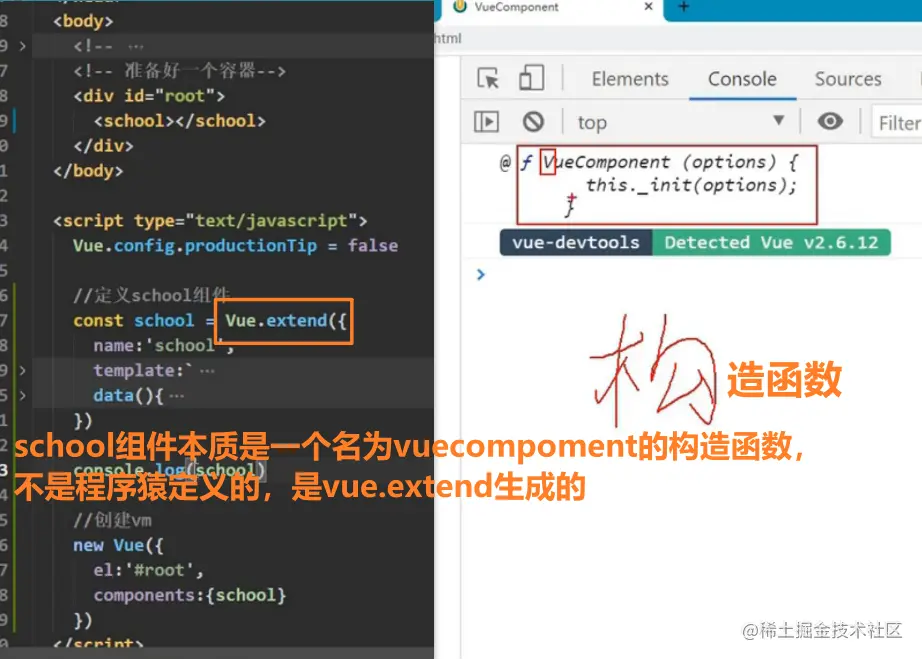The width and height of the screenshot is (922, 660).
Task: Click the '准备好一个容器' comment line
Action: (179, 71)
